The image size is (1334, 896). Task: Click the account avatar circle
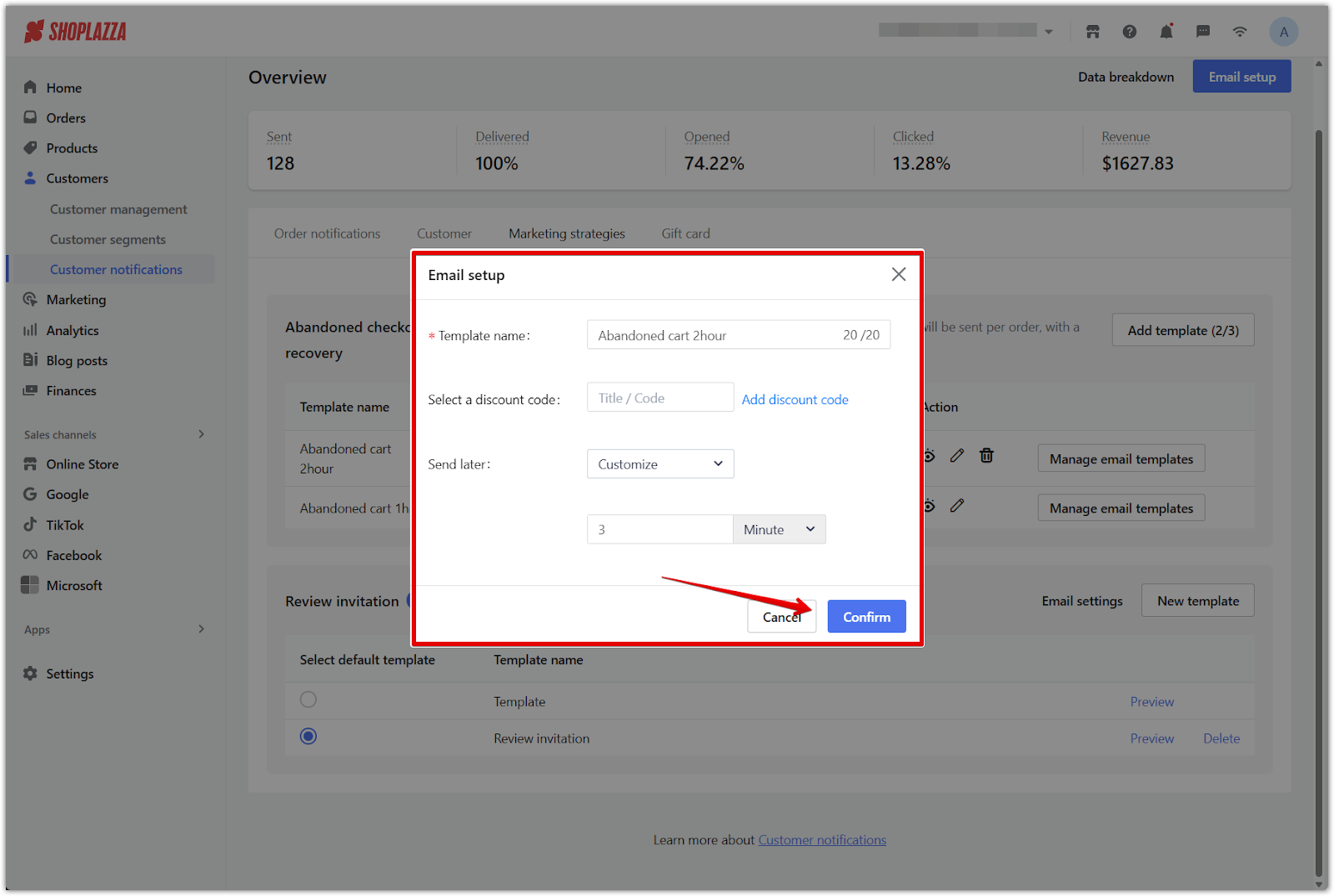click(x=1284, y=31)
